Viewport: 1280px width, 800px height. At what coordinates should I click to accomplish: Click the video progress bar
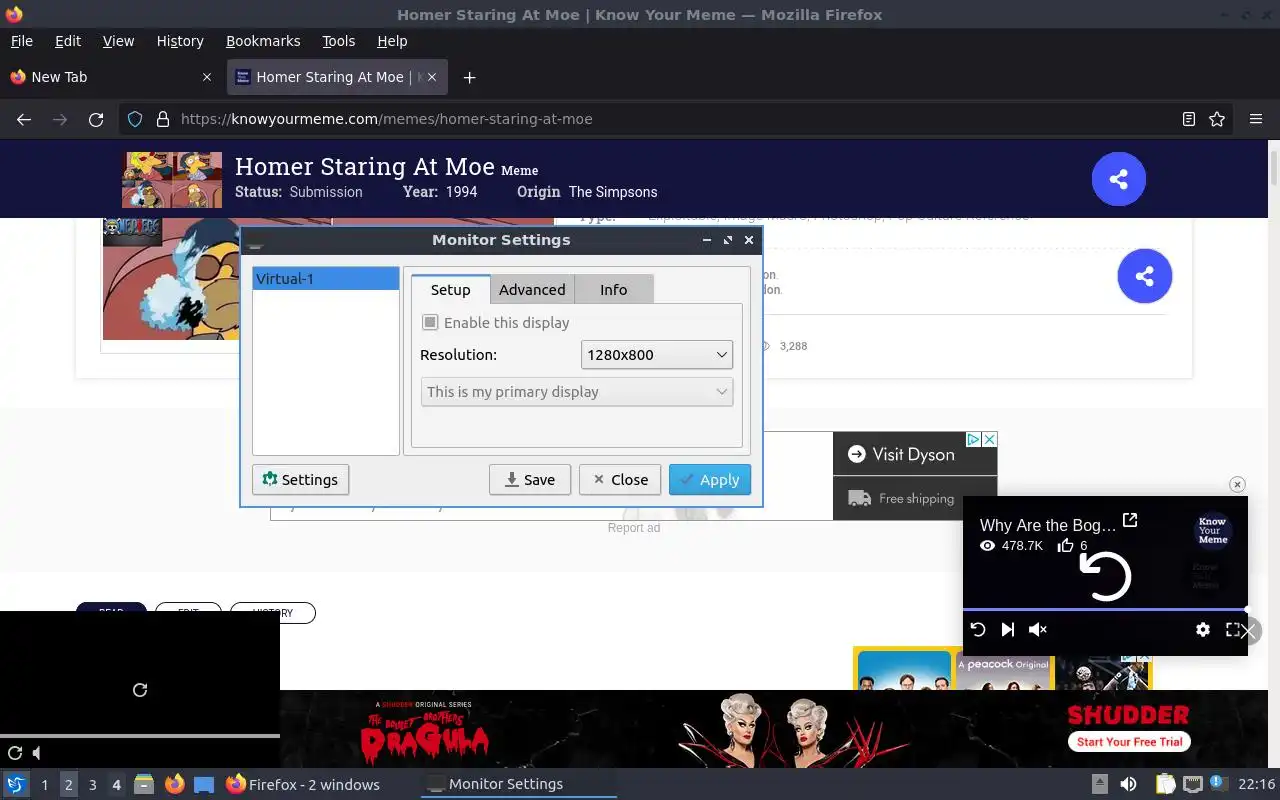click(1105, 609)
